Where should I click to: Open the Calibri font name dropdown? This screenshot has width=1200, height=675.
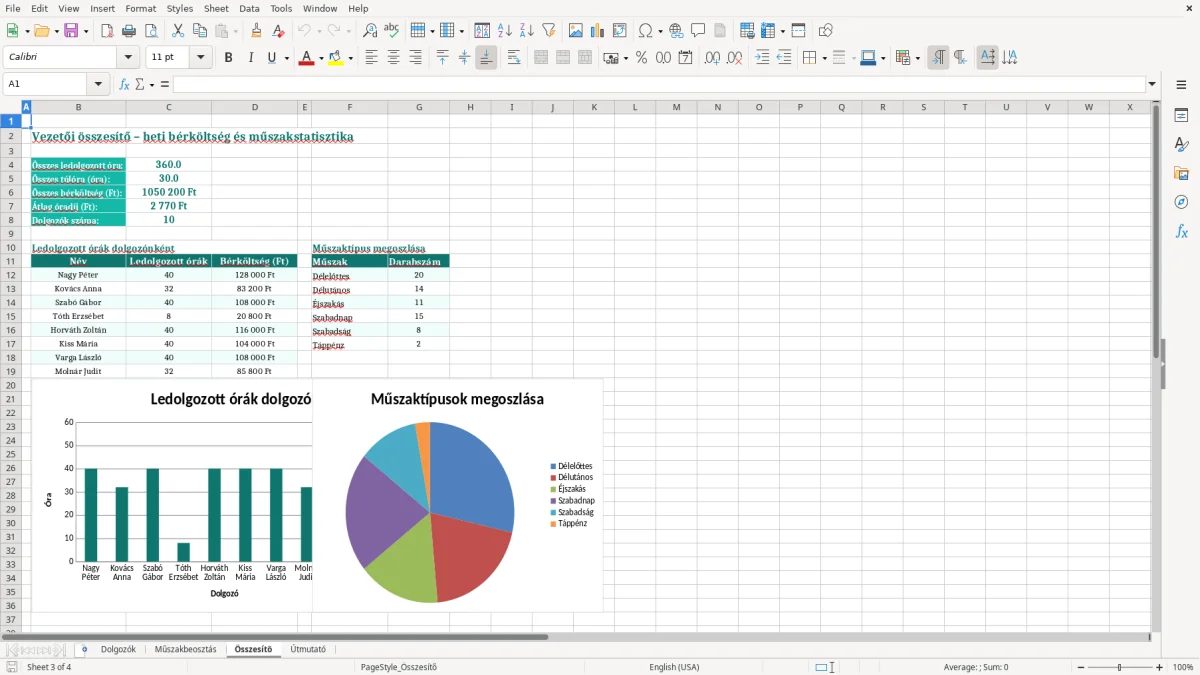(127, 58)
